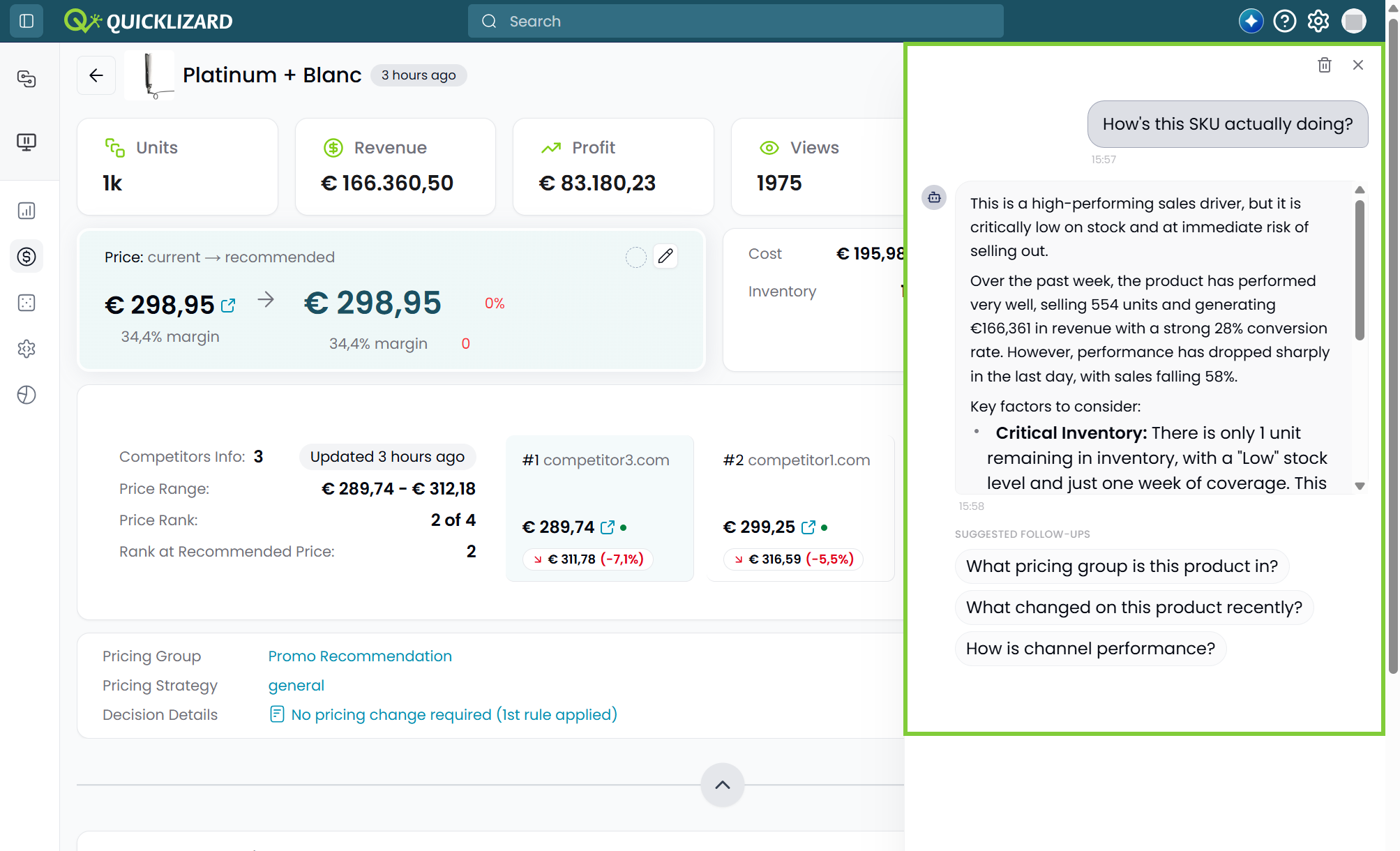Select 'How is channel performance?' follow-up

(x=1090, y=648)
